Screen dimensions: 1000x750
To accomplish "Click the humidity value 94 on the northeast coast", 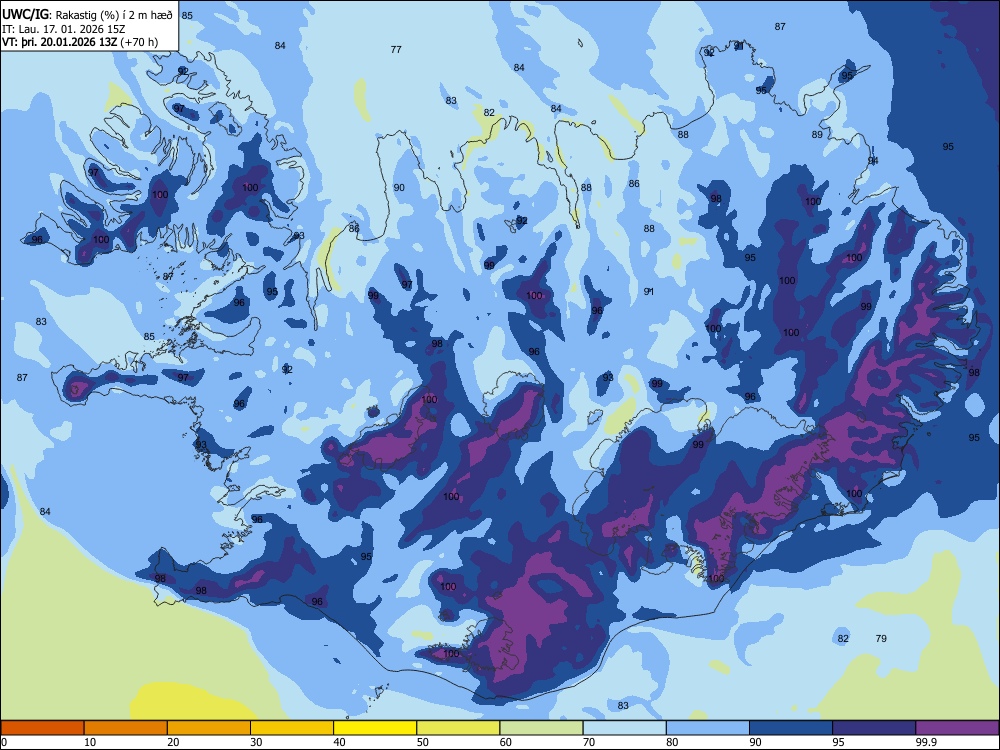I will pos(873,160).
